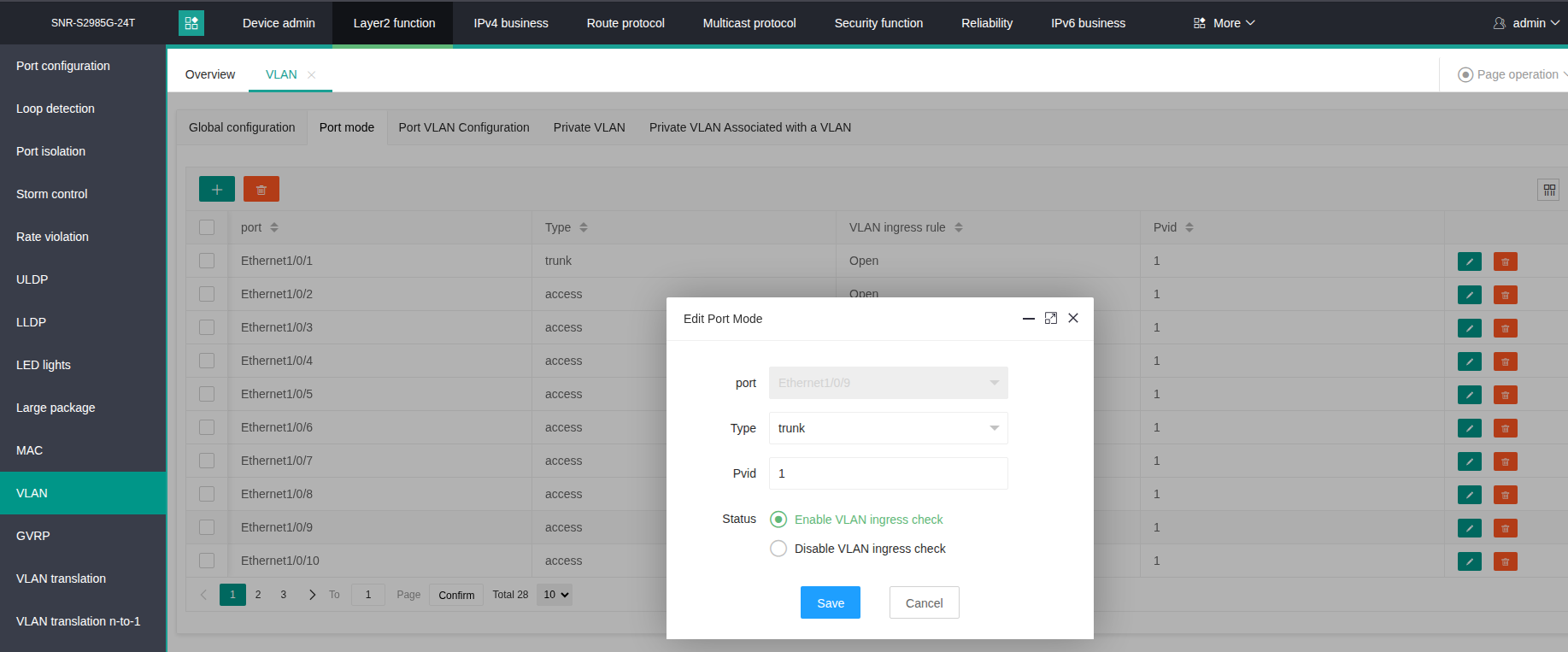Switch to Private VLAN tab
This screenshot has width=1568, height=652.
590,127
